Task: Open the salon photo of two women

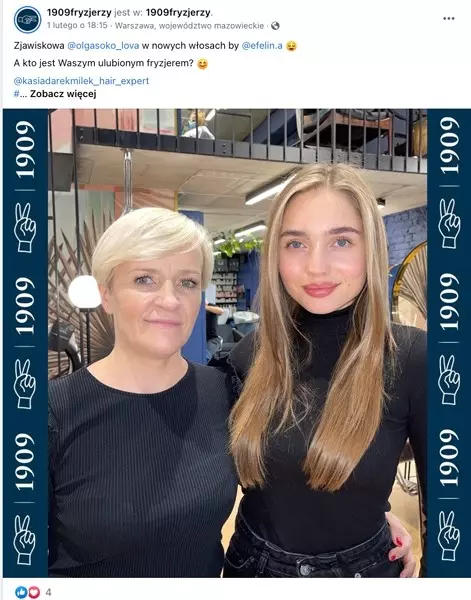Action: point(237,343)
